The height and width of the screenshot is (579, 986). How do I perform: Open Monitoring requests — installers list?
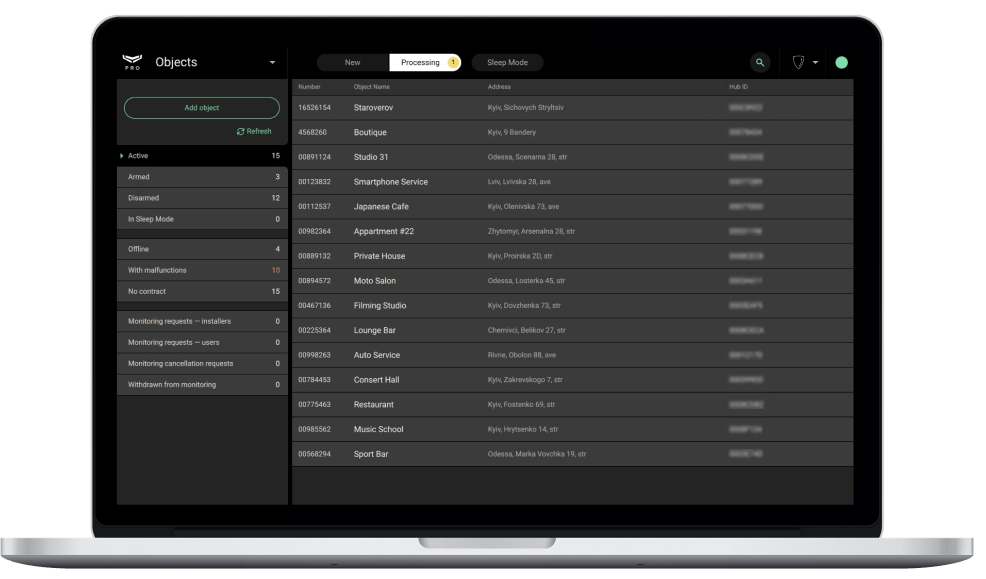pyautogui.click(x=202, y=321)
